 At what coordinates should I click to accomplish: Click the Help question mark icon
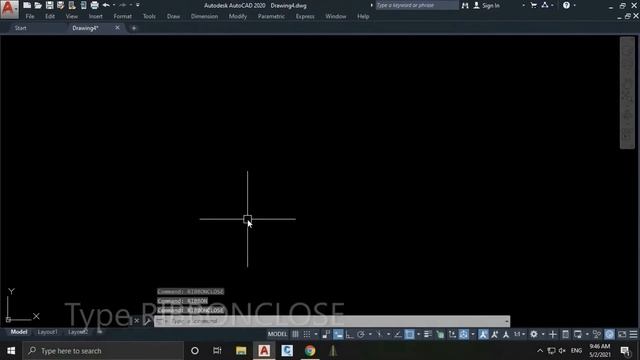click(566, 5)
